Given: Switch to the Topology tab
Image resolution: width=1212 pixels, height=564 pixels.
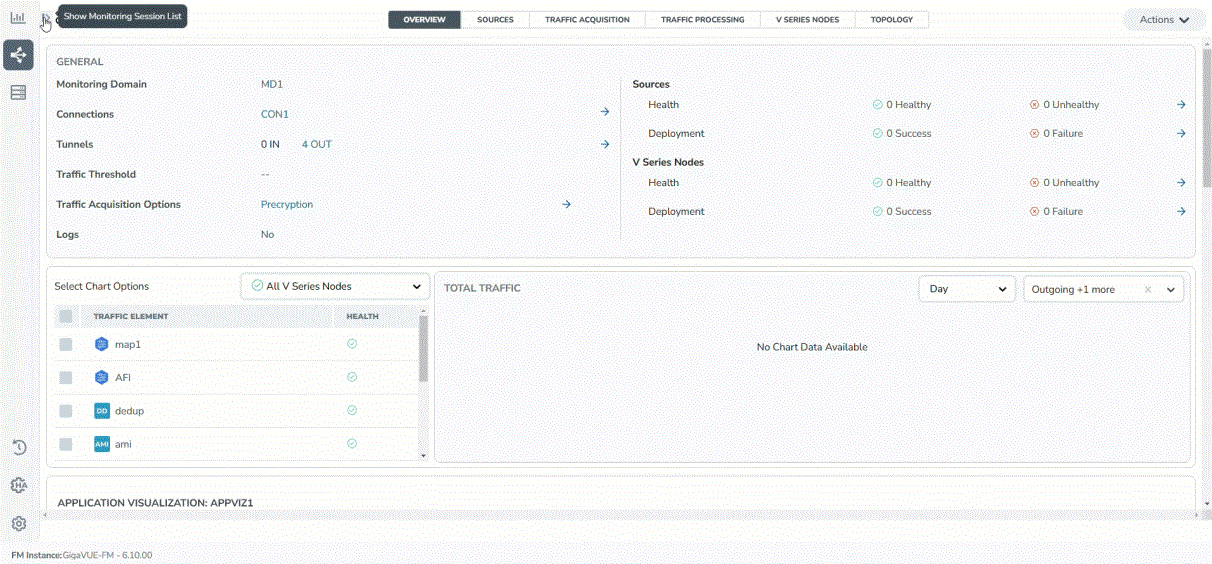Looking at the screenshot, I should pyautogui.click(x=891, y=20).
